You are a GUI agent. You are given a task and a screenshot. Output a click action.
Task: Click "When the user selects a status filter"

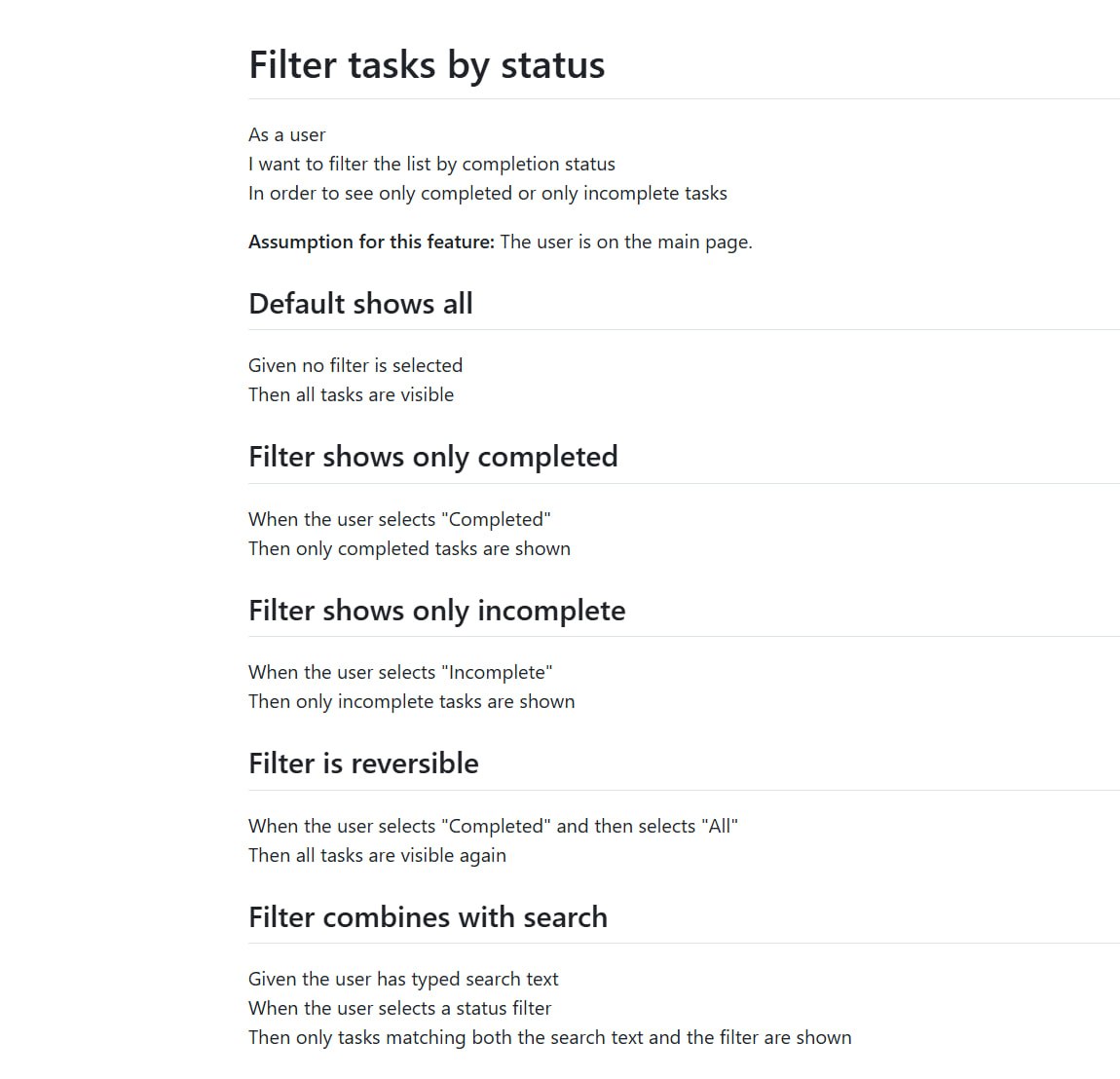click(400, 1008)
